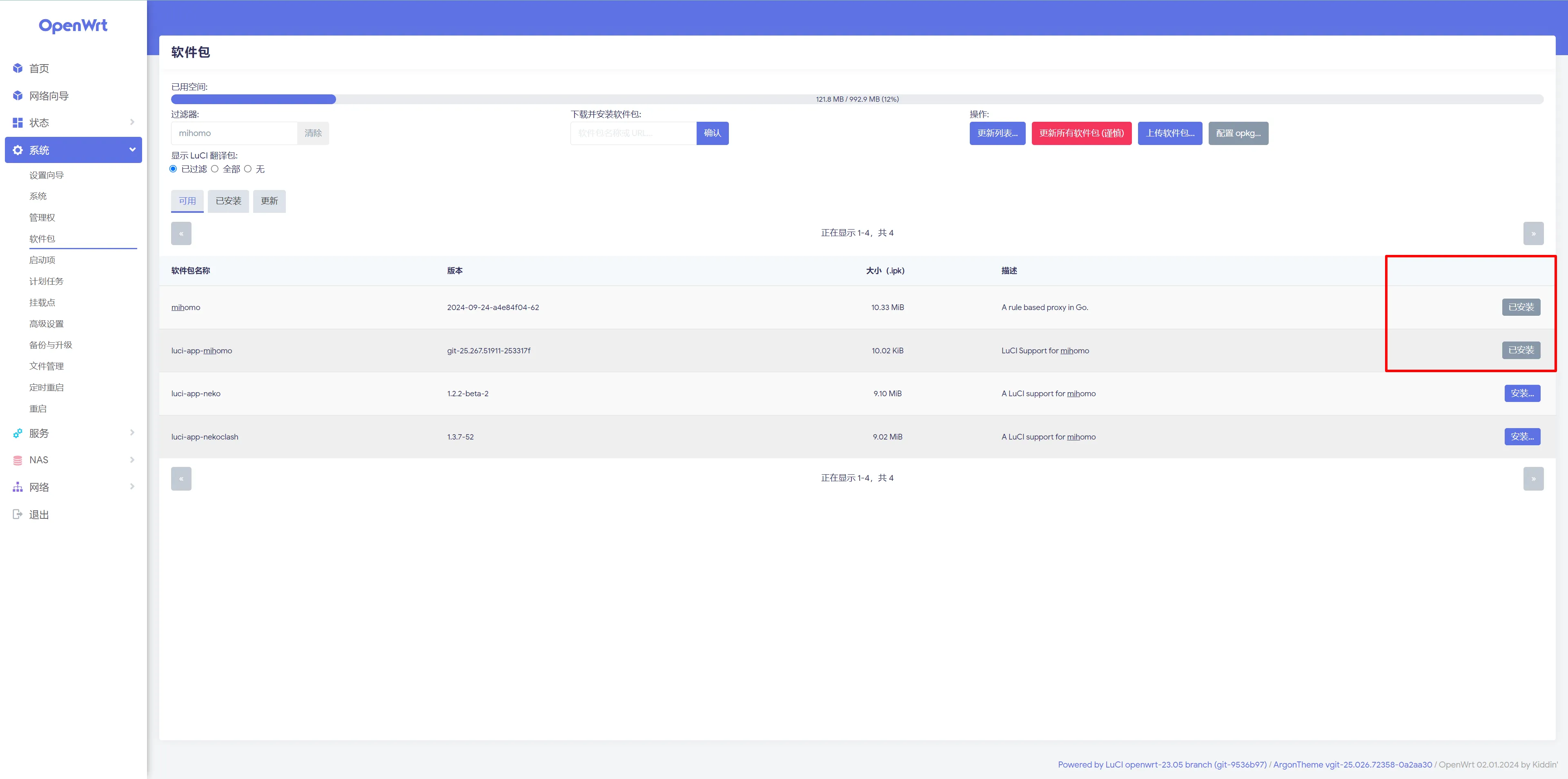
Task: Click the gears icon beside 服务
Action: click(18, 433)
